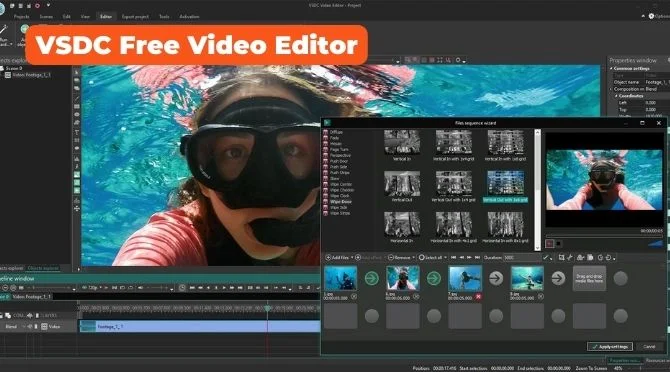This screenshot has width=670, height=372.
Task: Open the dropdown next to the checkmark
Action: coord(551,258)
